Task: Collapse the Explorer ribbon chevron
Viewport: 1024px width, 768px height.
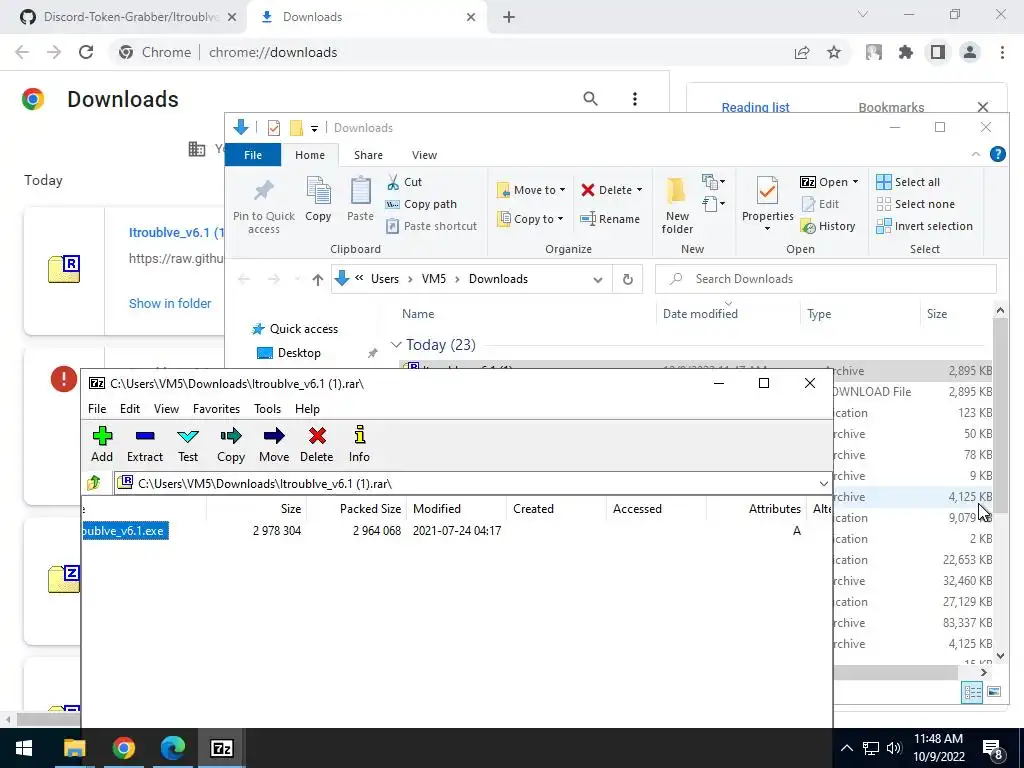Action: pyautogui.click(x=976, y=154)
